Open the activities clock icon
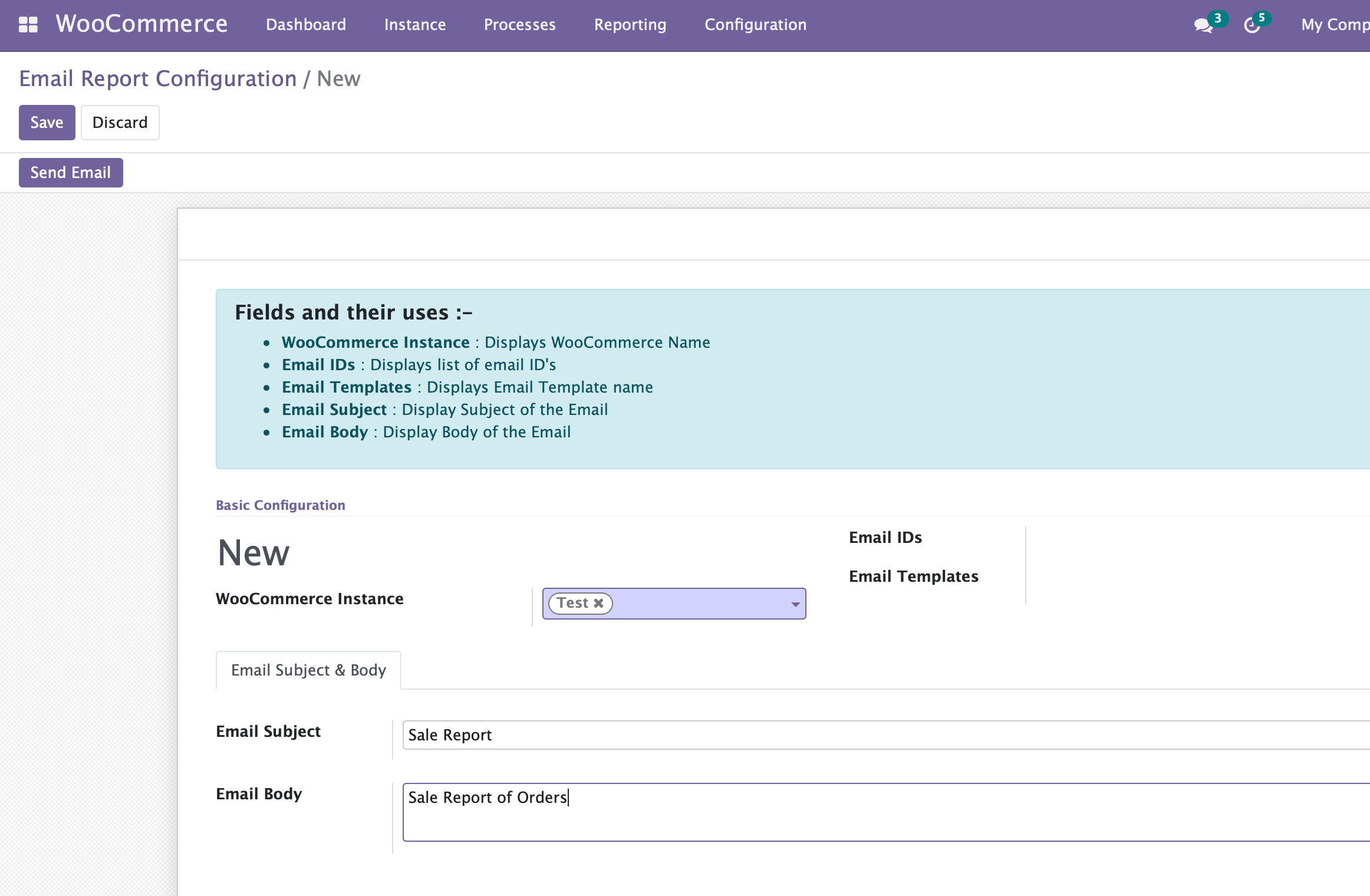 pos(1252,25)
